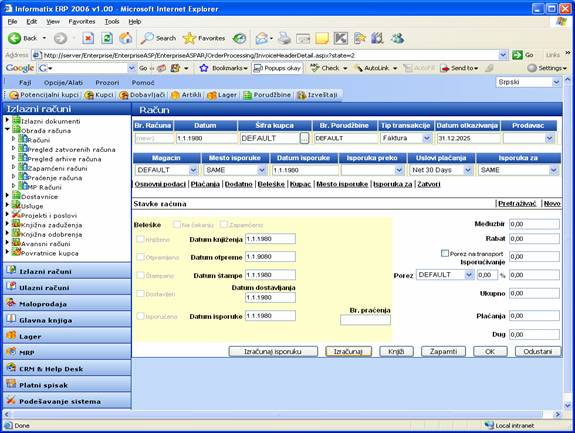Open the Kupci module
575x433 pixels.
[x=99, y=95]
